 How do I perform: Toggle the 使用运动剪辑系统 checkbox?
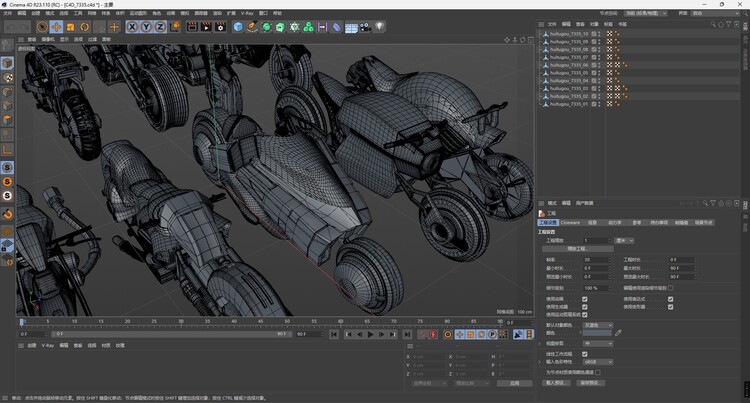(585, 315)
